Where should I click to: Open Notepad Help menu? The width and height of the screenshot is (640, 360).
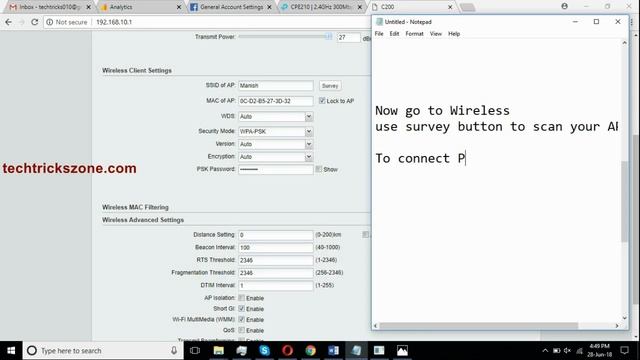coord(454,34)
